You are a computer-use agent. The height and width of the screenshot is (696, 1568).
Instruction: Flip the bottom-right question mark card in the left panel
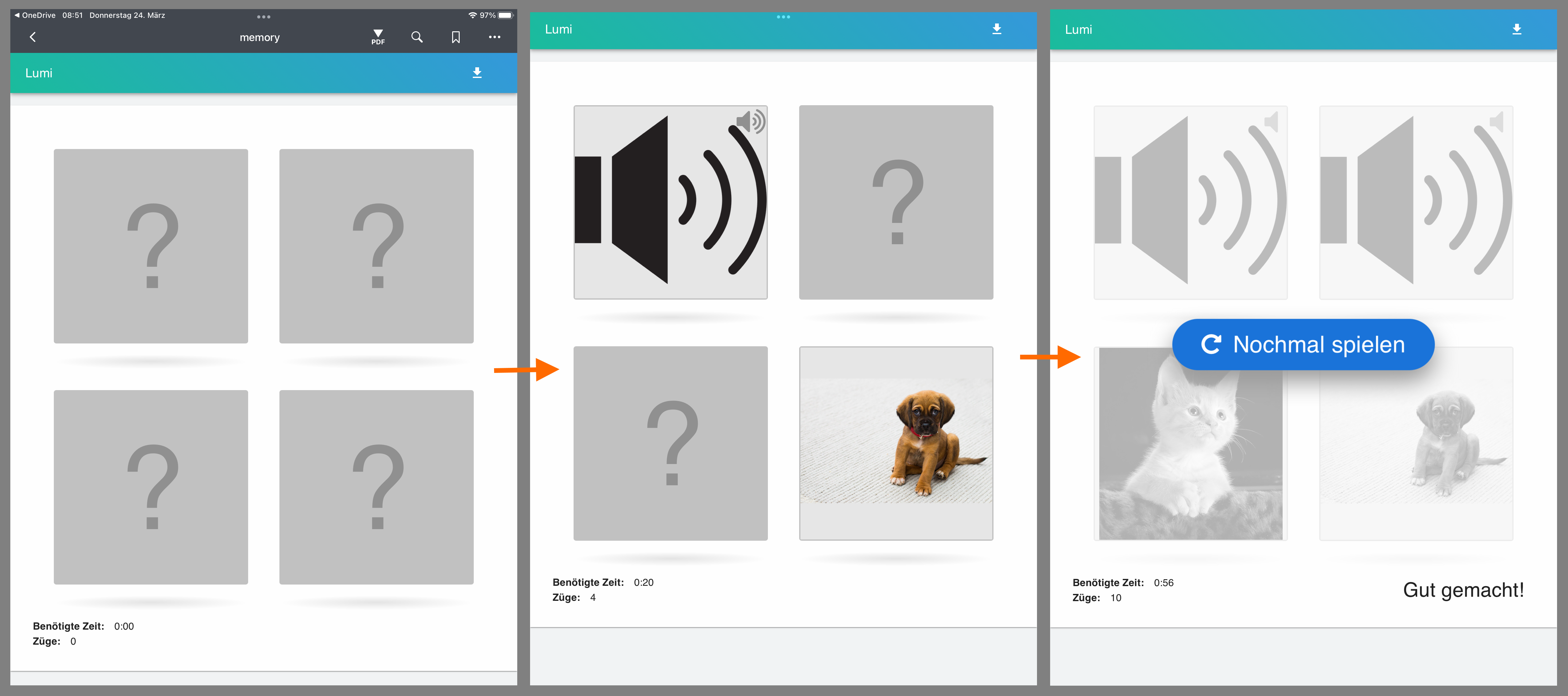(x=376, y=487)
